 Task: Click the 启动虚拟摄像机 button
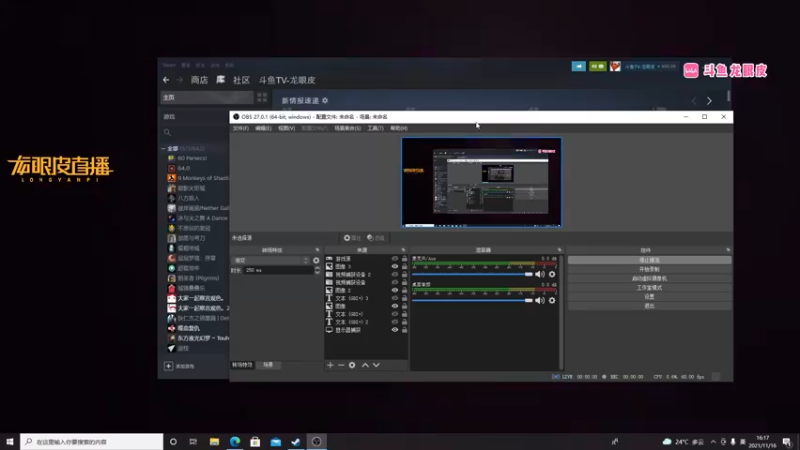649,279
